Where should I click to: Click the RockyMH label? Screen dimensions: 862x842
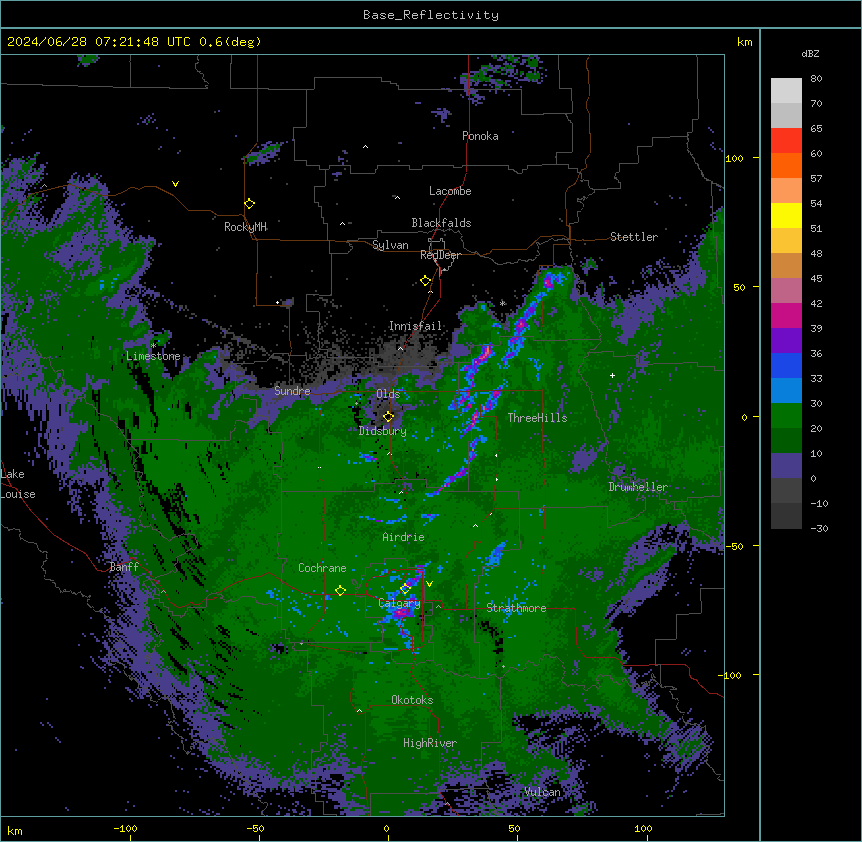[x=245, y=227]
